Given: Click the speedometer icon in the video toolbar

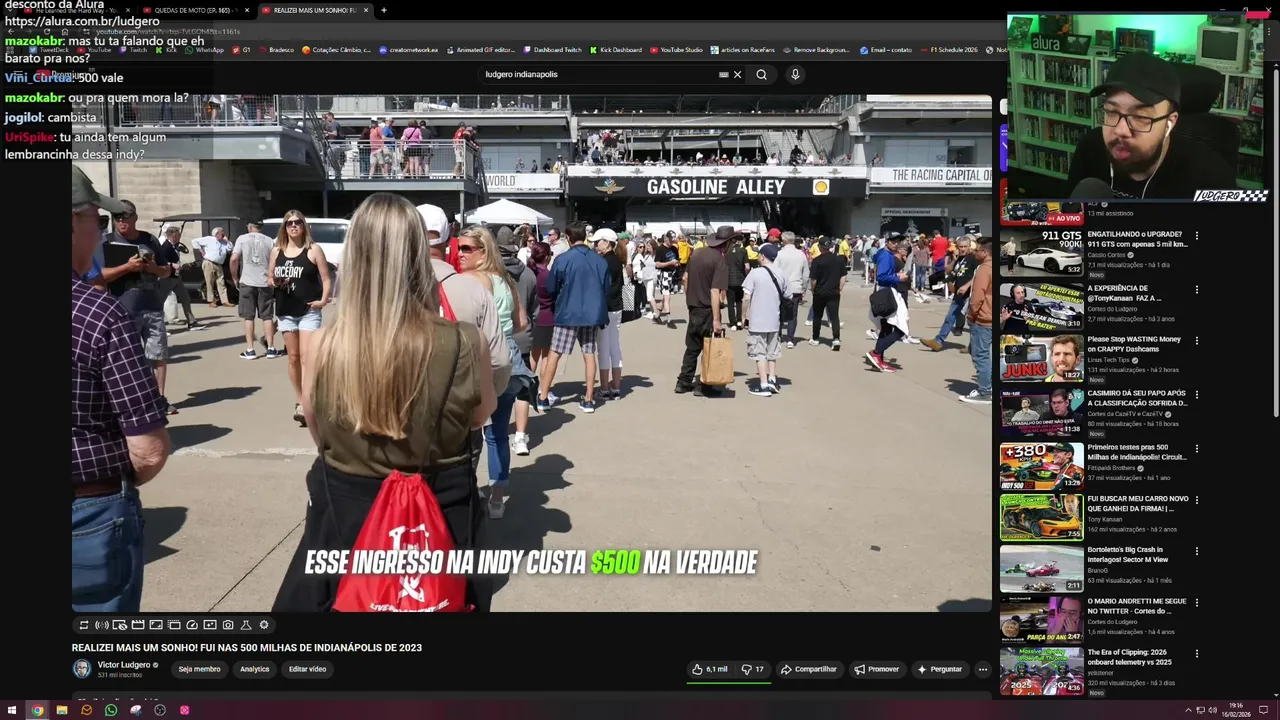Looking at the screenshot, I should click(192, 625).
